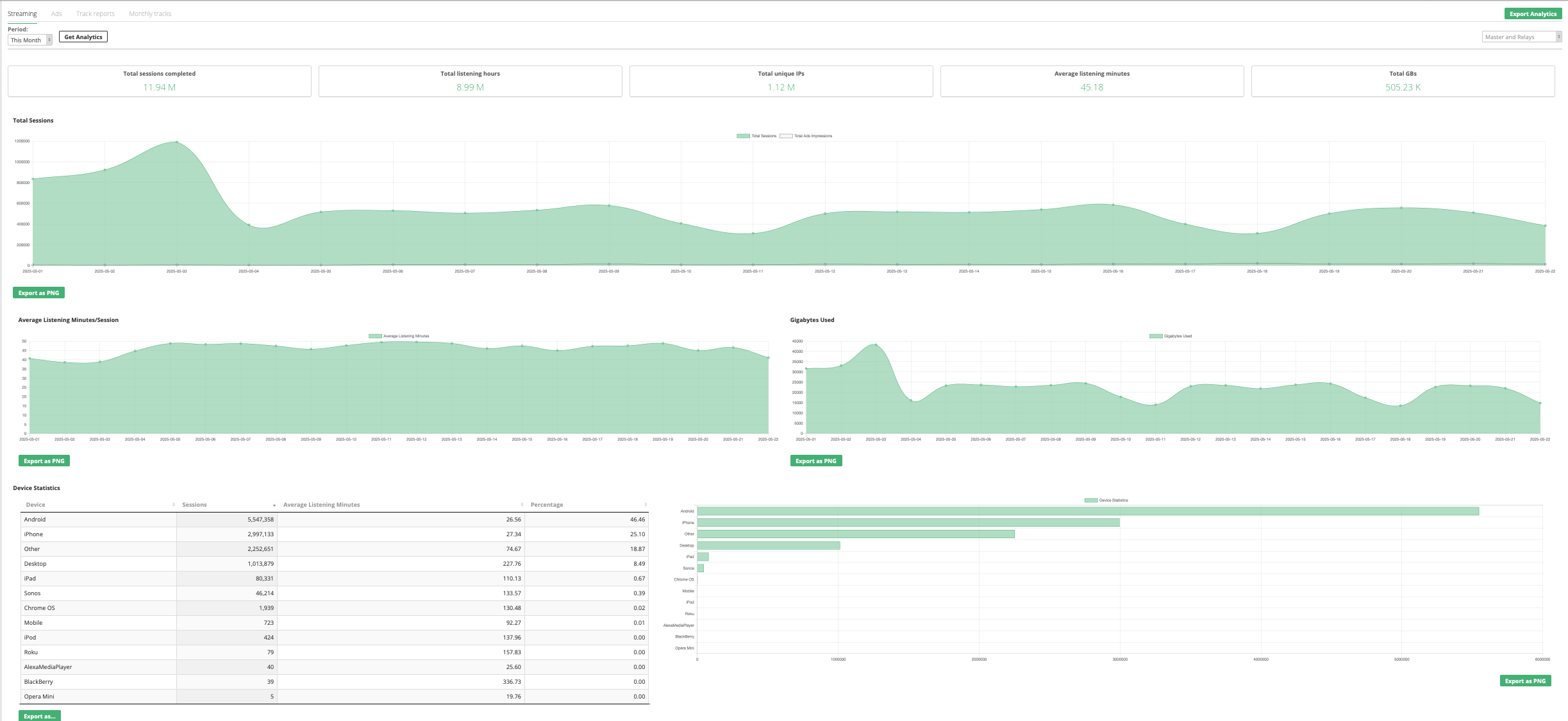The image size is (1568, 721).
Task: Click the Get Analytics button
Action: click(x=83, y=37)
